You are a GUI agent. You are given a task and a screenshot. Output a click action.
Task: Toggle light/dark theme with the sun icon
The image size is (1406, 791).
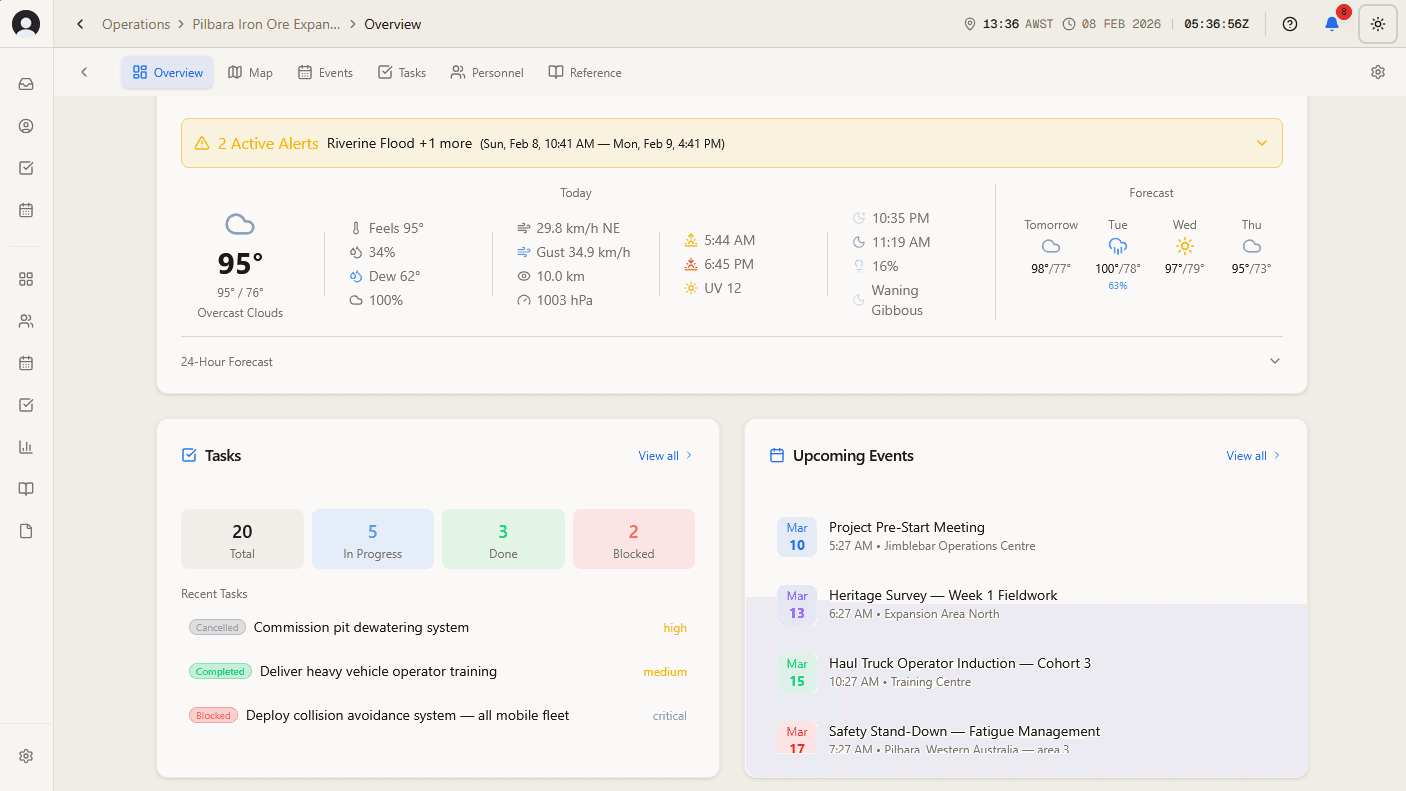pos(1377,23)
